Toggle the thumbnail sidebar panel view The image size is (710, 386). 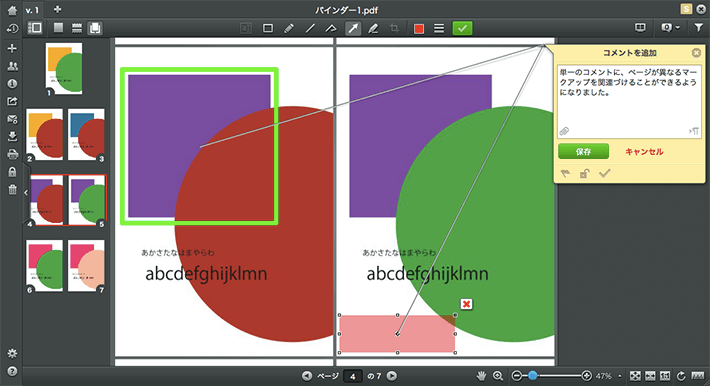point(35,28)
